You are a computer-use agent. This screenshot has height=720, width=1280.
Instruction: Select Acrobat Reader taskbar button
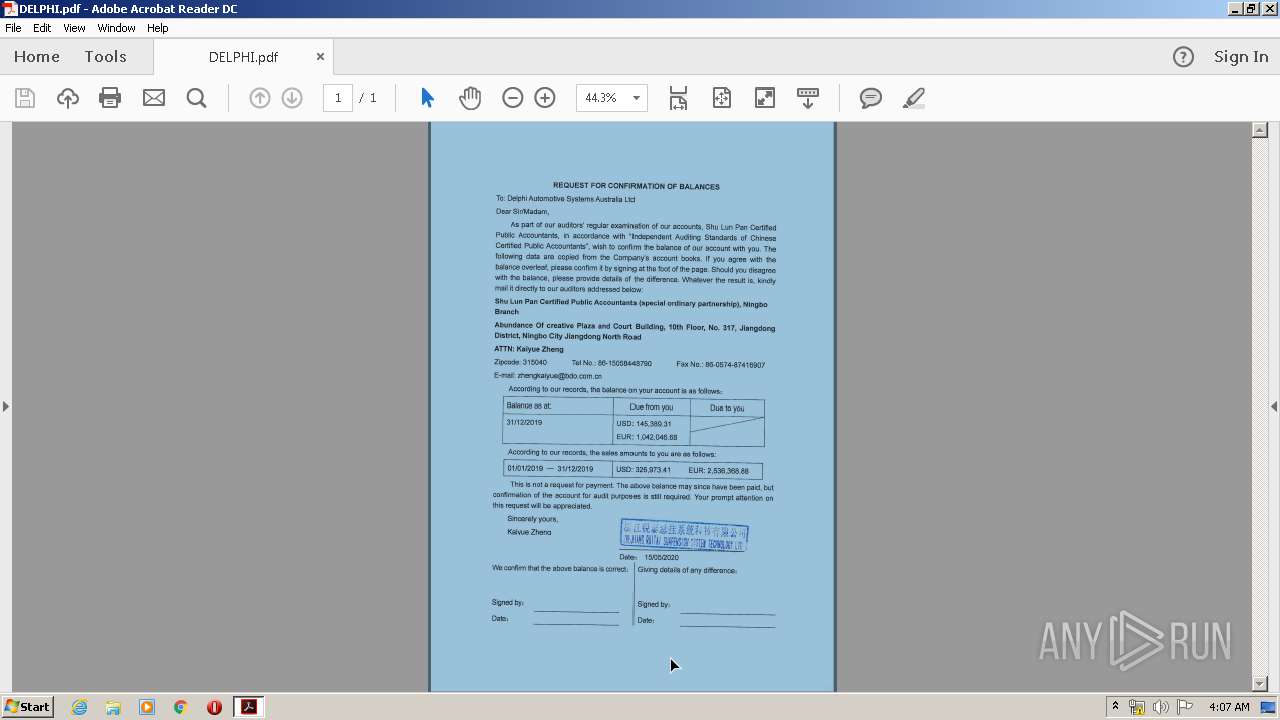(248, 707)
